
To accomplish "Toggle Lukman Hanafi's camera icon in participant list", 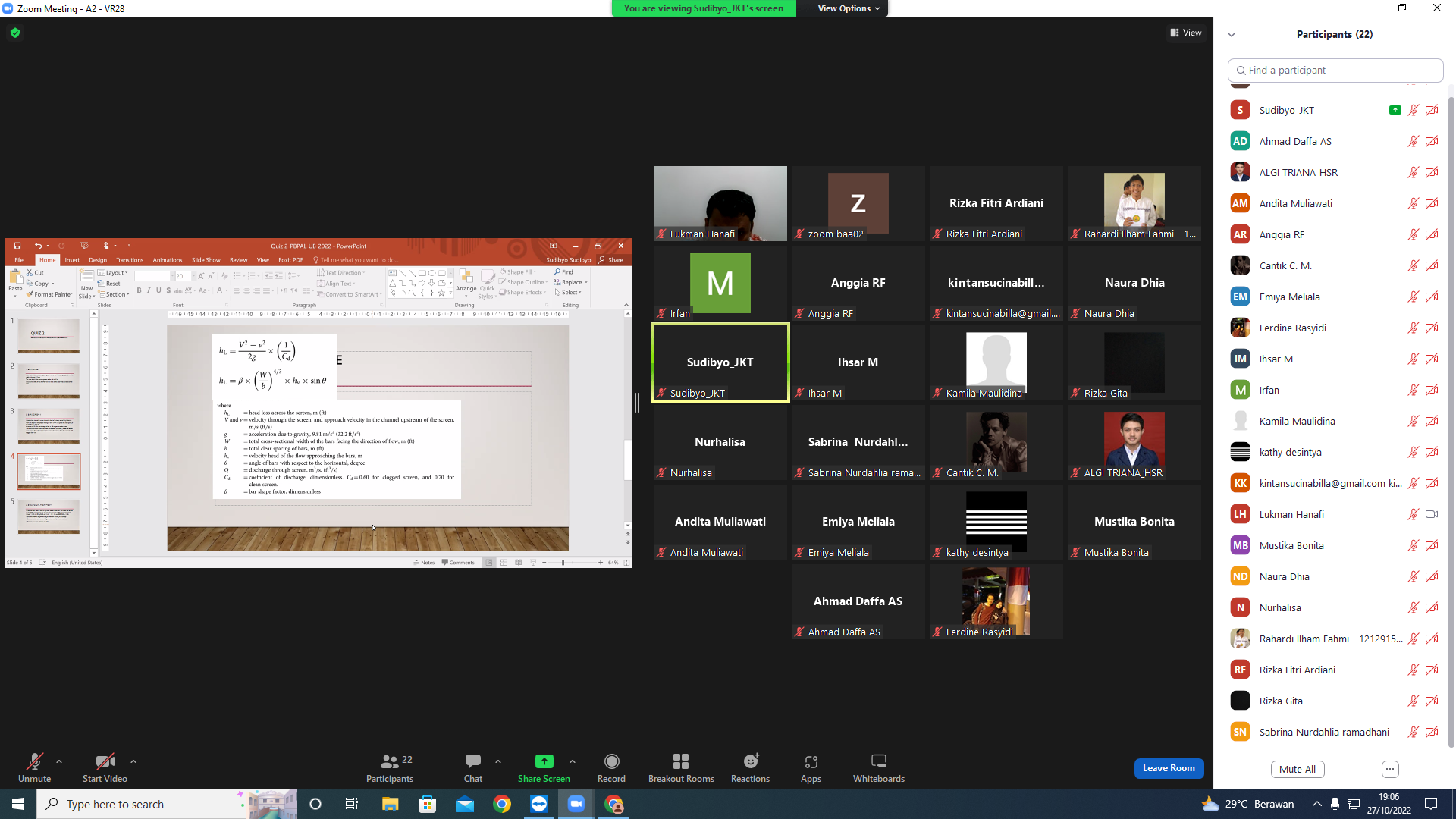I will click(x=1432, y=514).
